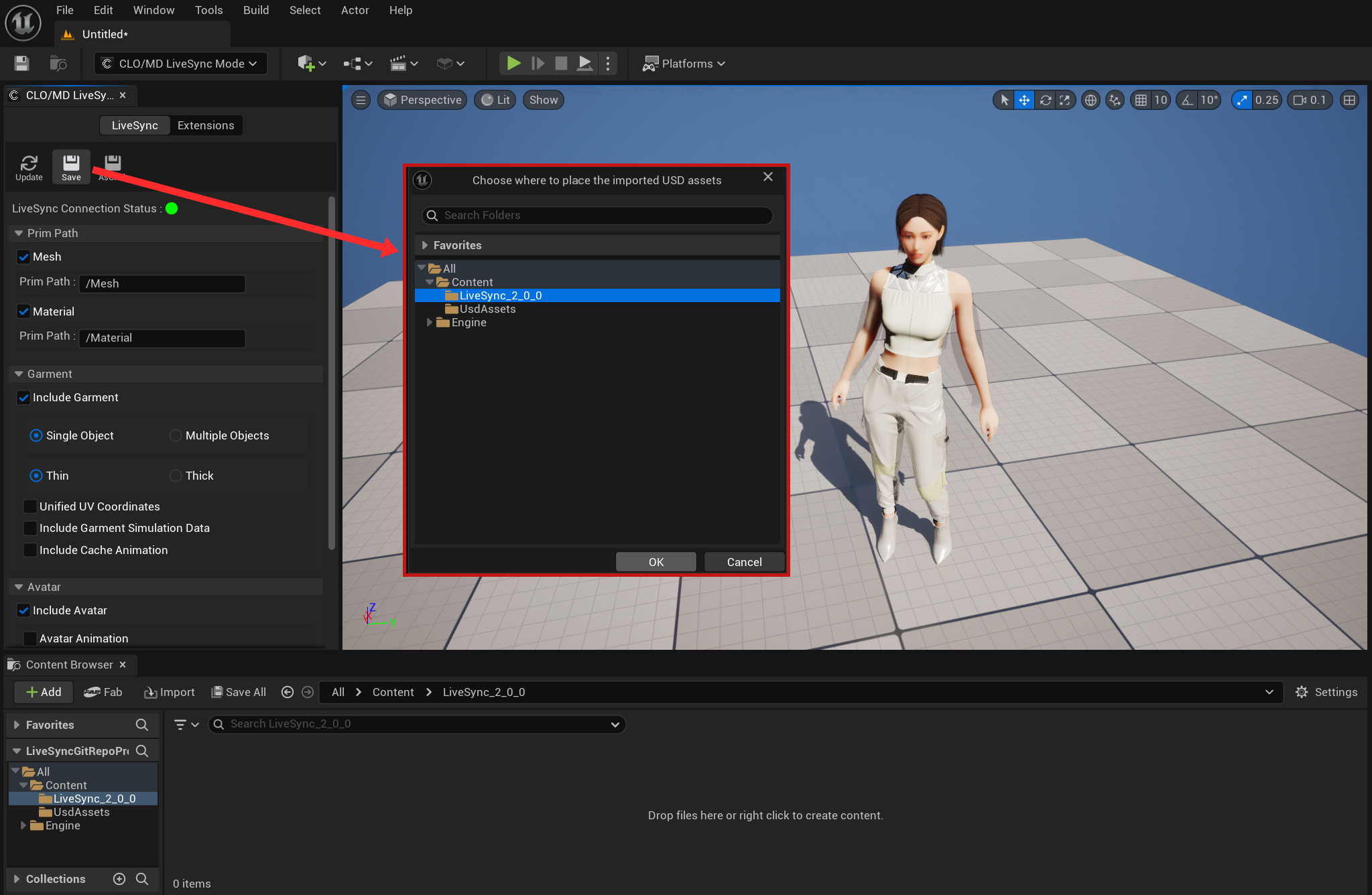The height and width of the screenshot is (895, 1372).
Task: Toggle the world coordinate space globe icon
Action: point(1090,100)
